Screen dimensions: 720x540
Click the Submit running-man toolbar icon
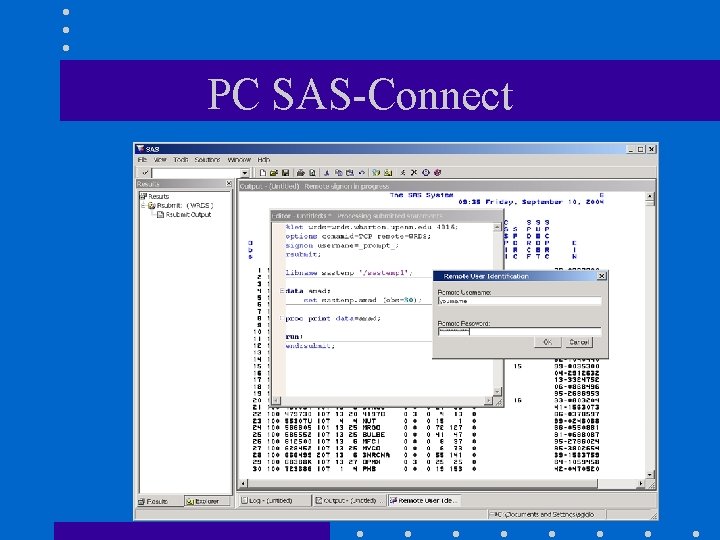(403, 173)
